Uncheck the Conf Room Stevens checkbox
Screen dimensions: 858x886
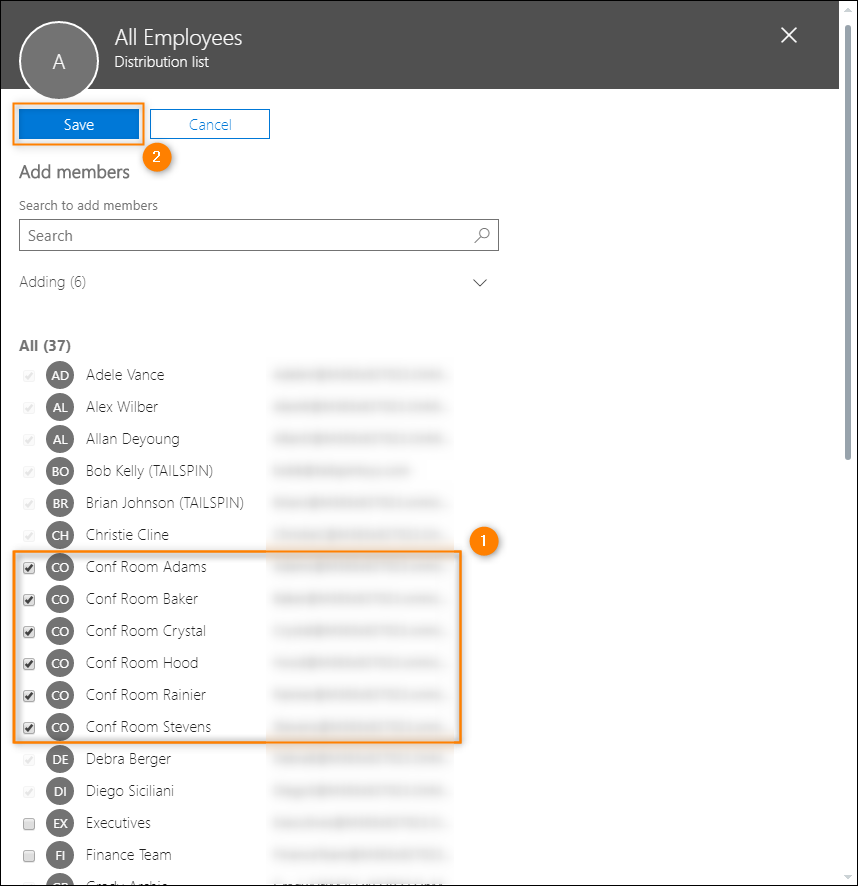tap(28, 727)
